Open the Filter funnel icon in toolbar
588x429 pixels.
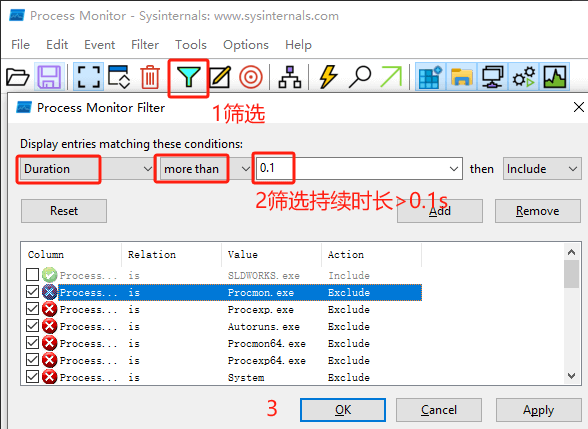pos(188,77)
